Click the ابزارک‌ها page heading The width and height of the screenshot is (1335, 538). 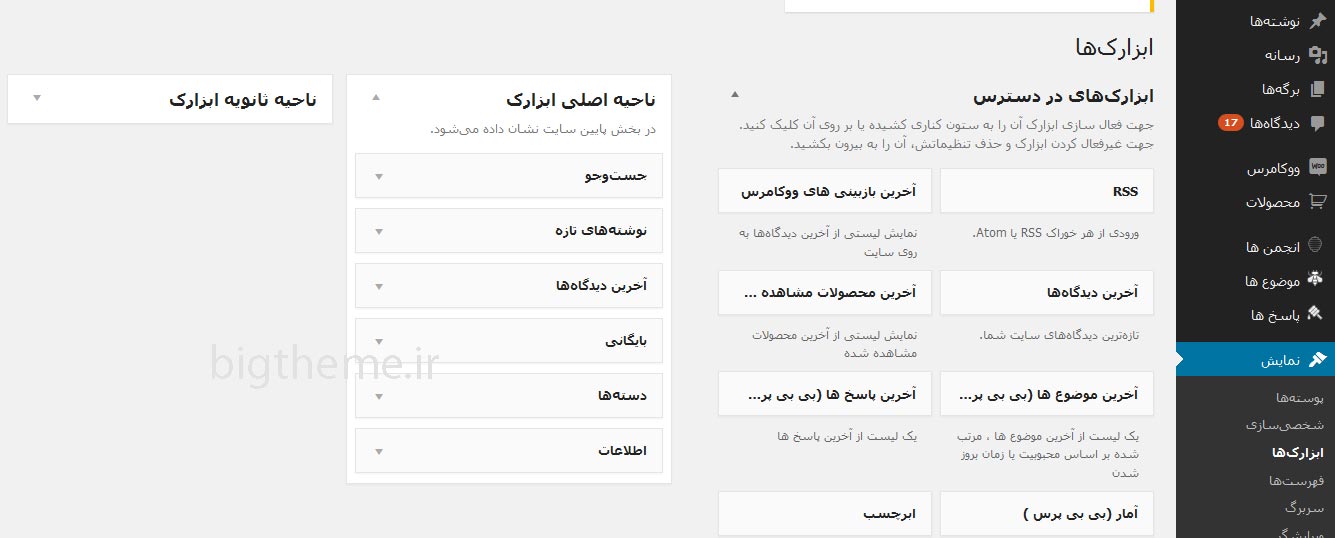[1114, 47]
